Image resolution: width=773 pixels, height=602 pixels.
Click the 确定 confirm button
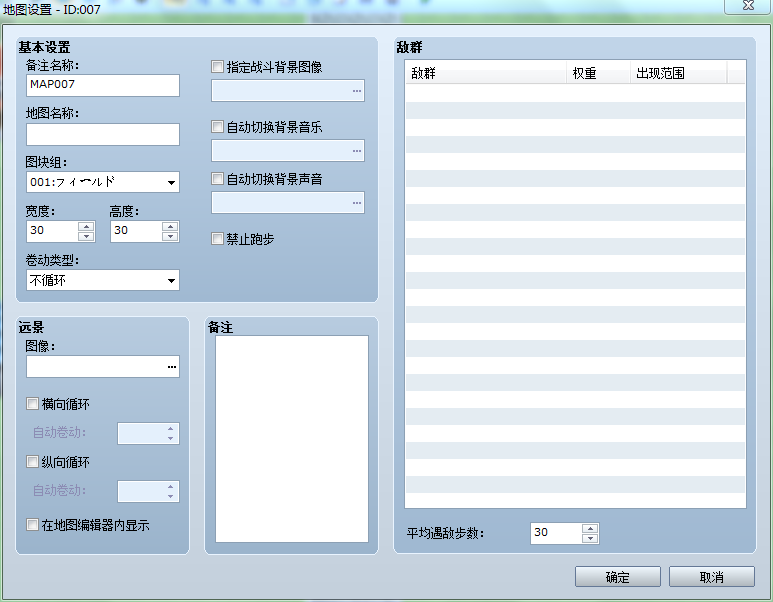(618, 577)
